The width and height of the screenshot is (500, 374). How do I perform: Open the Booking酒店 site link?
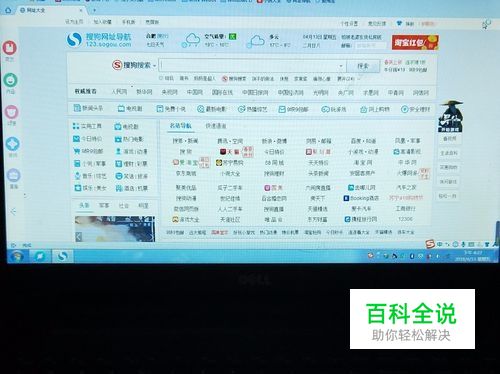pos(361,198)
